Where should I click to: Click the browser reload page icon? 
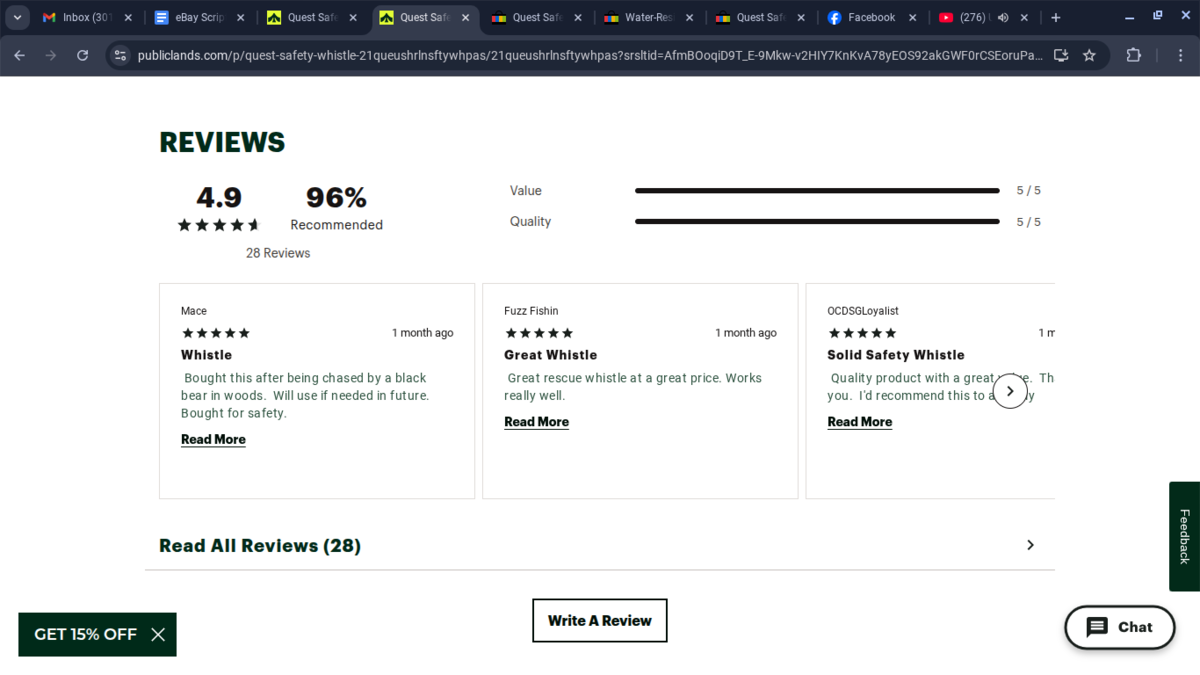tap(83, 55)
